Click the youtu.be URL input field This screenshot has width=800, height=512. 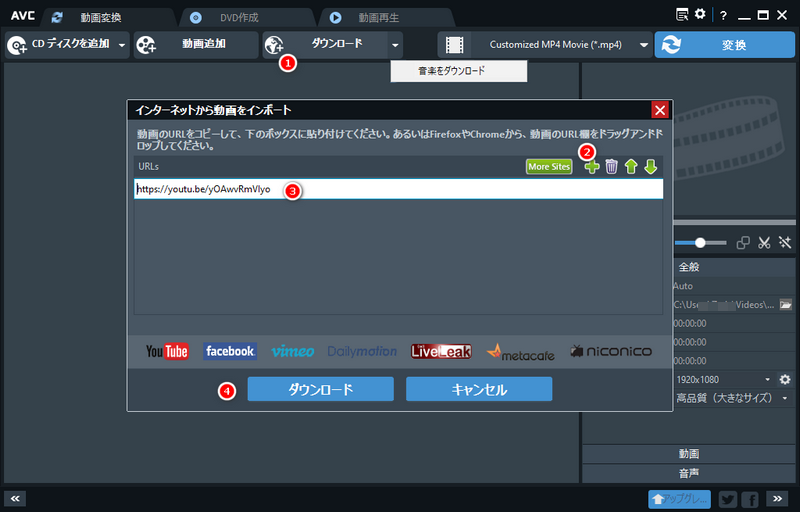[398, 189]
